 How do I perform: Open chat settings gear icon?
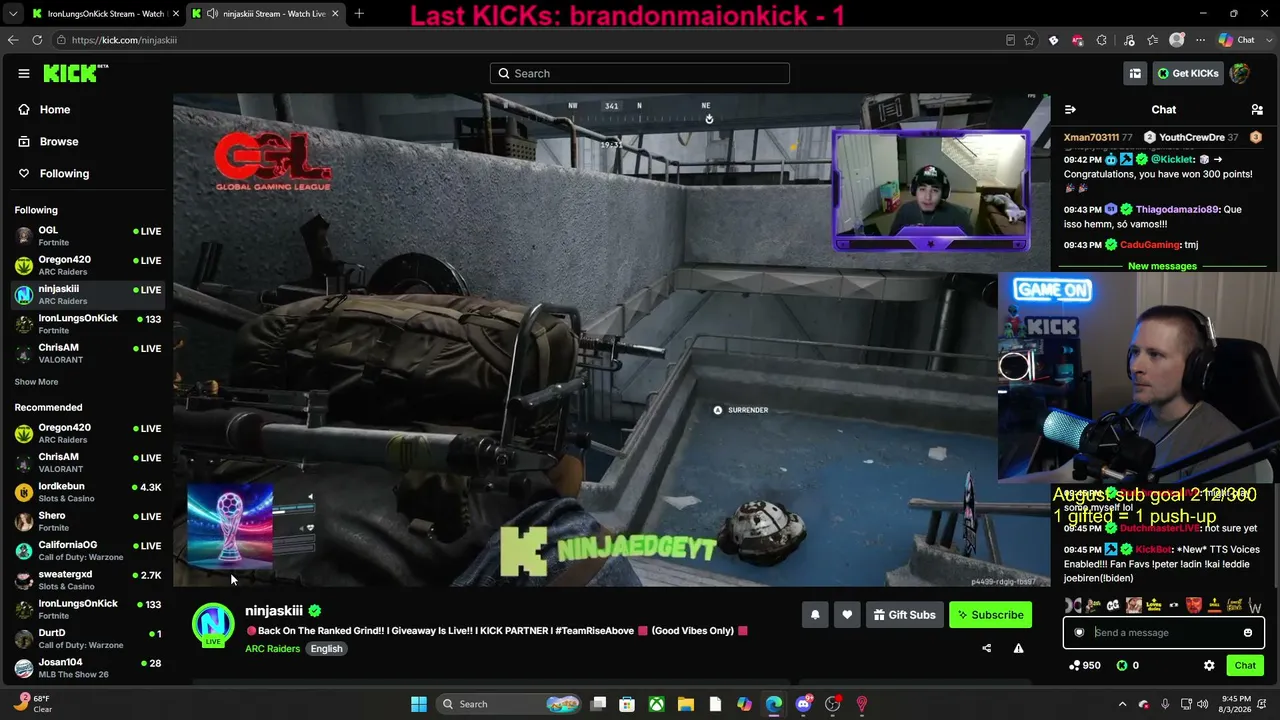(x=1209, y=665)
